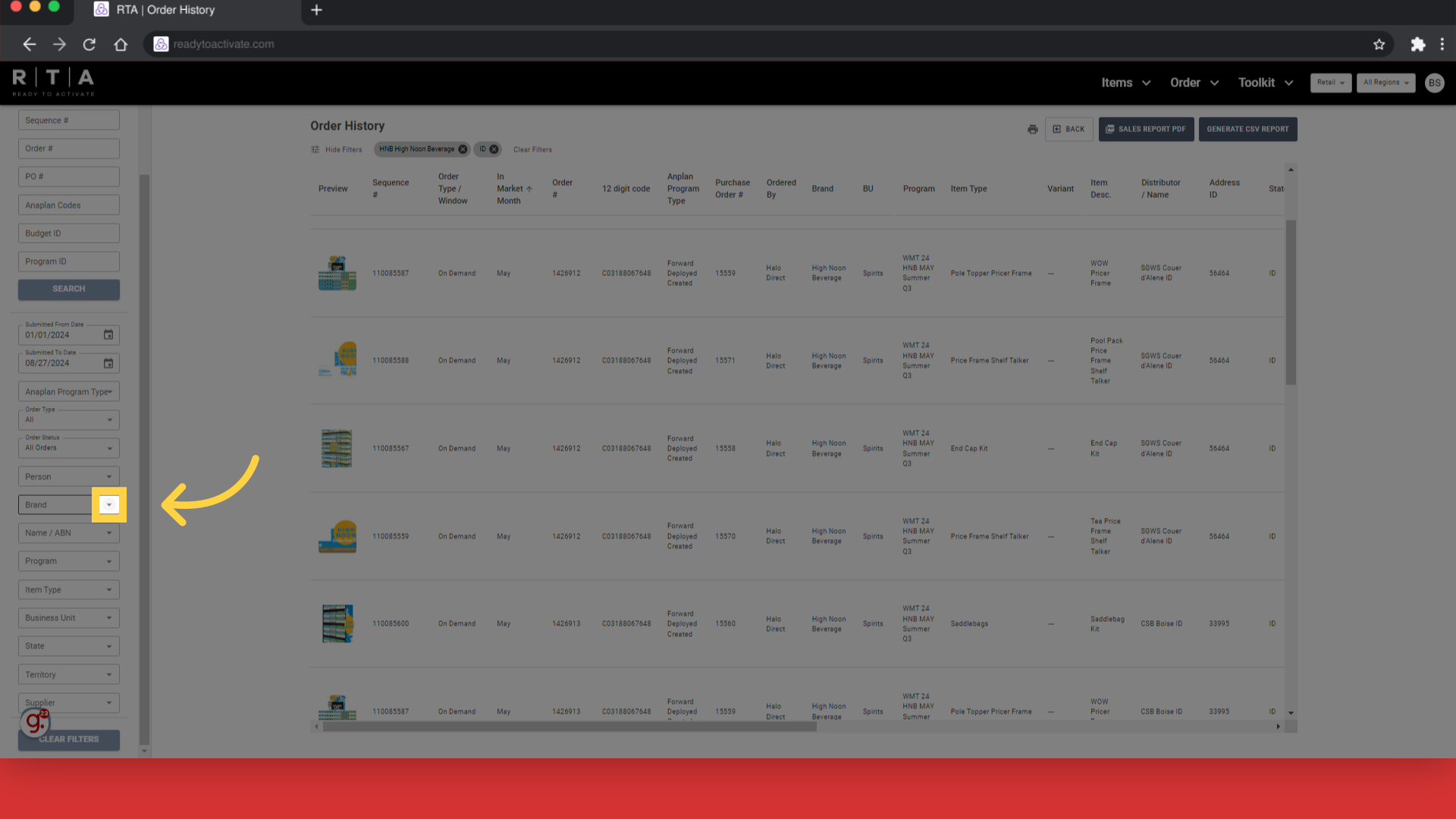Click the table vertical scrollbar thumb

[1291, 303]
